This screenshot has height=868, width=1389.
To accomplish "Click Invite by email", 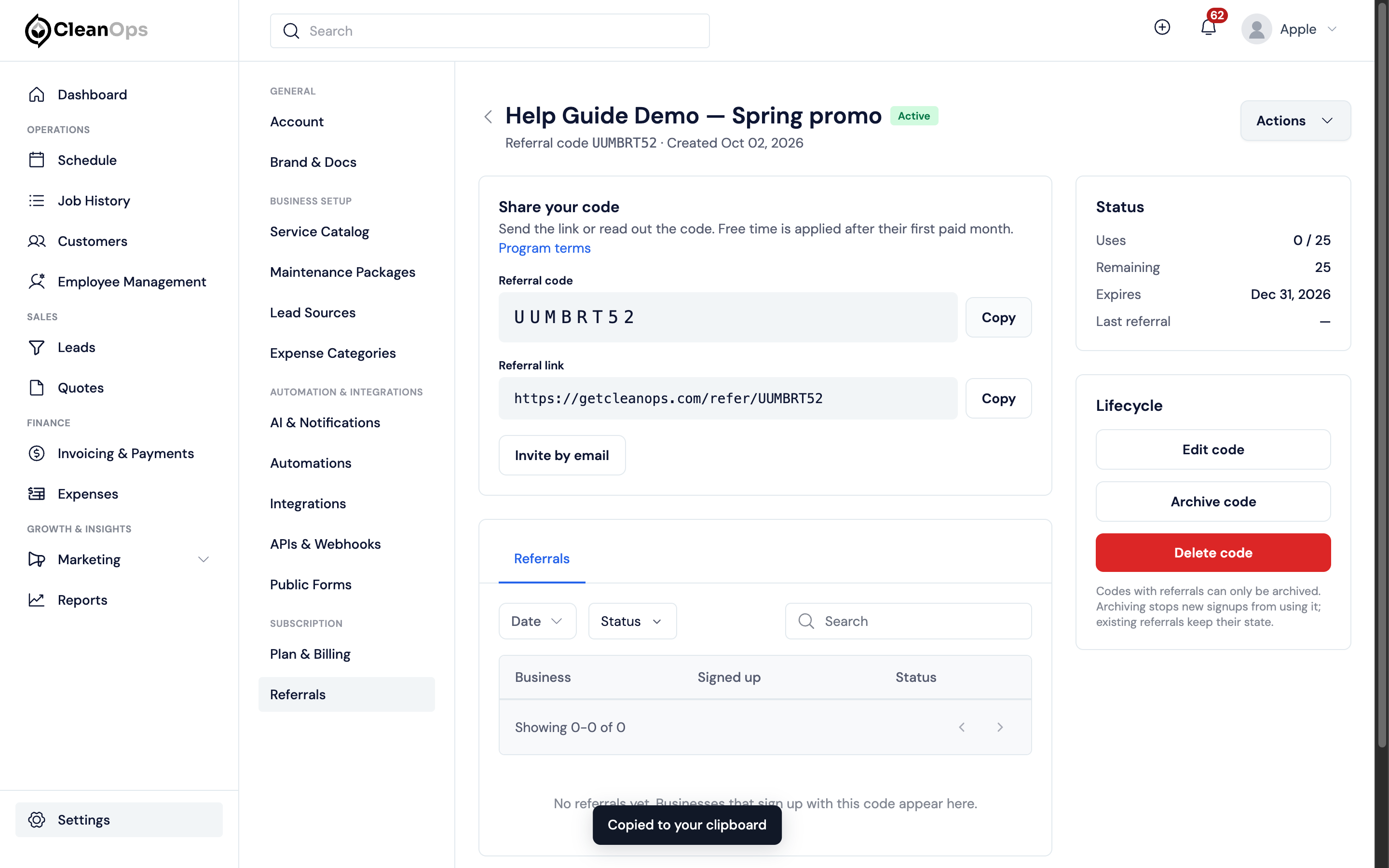I will click(x=562, y=455).
